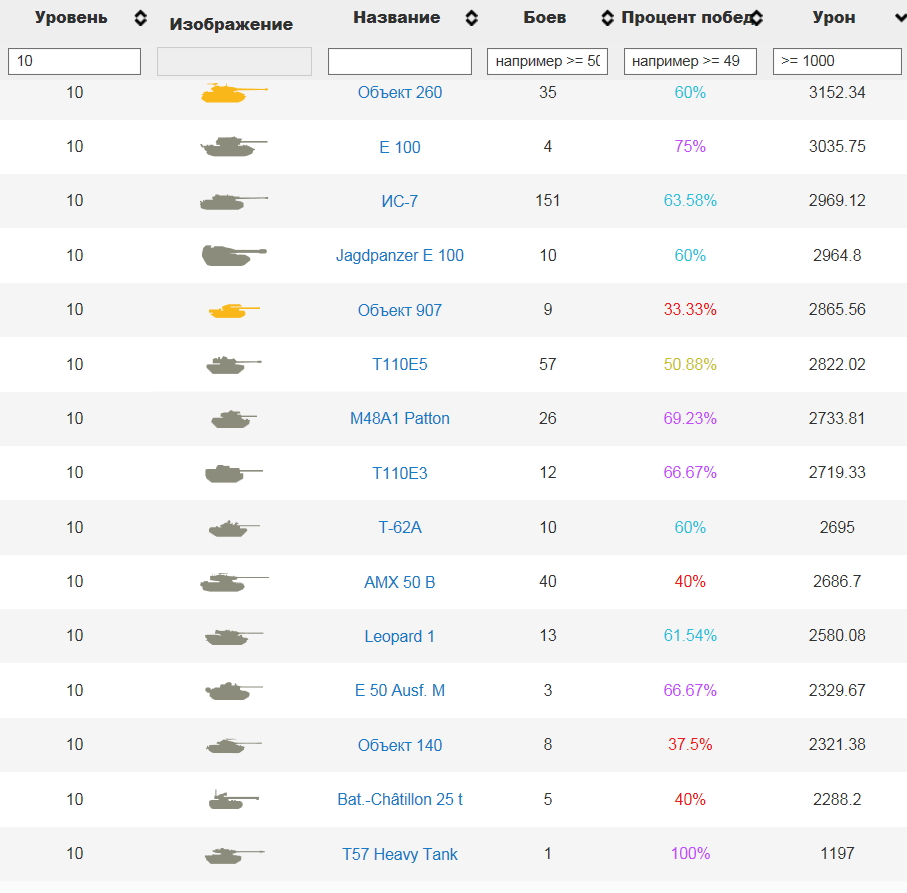The height and width of the screenshot is (893, 907).
Task: Click the T110E3 tank icon
Action: tap(233, 473)
